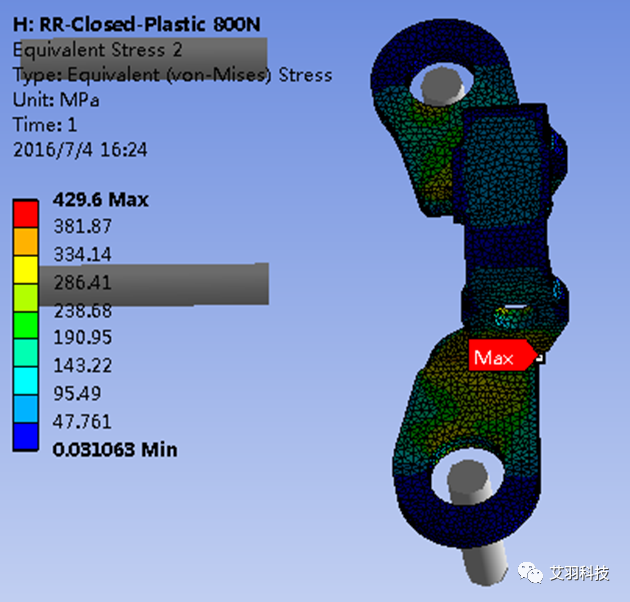630x602 pixels.
Task: Click the 95.49 legend value
Action: pyautogui.click(x=77, y=393)
